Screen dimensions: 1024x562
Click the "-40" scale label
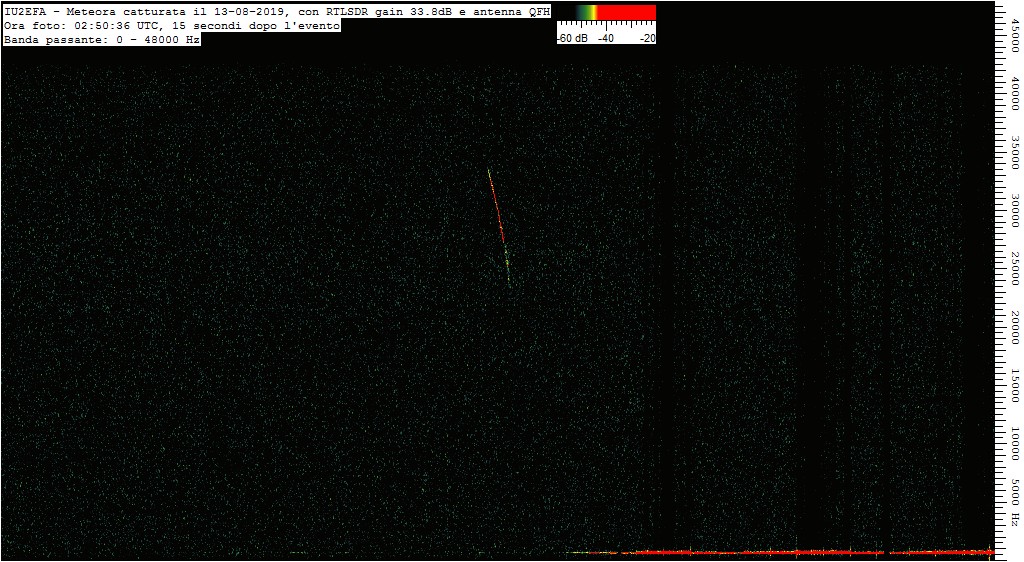click(605, 39)
